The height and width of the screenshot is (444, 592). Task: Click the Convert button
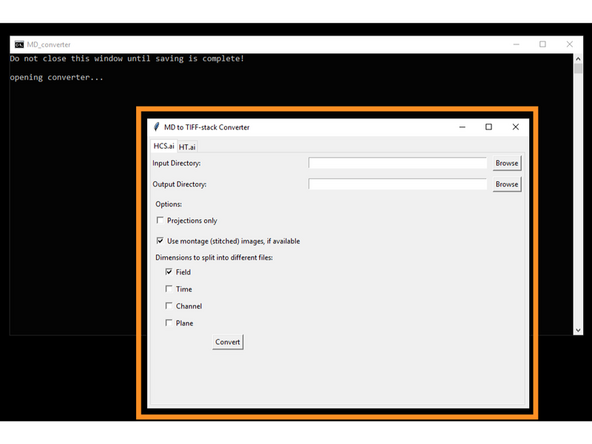(228, 342)
